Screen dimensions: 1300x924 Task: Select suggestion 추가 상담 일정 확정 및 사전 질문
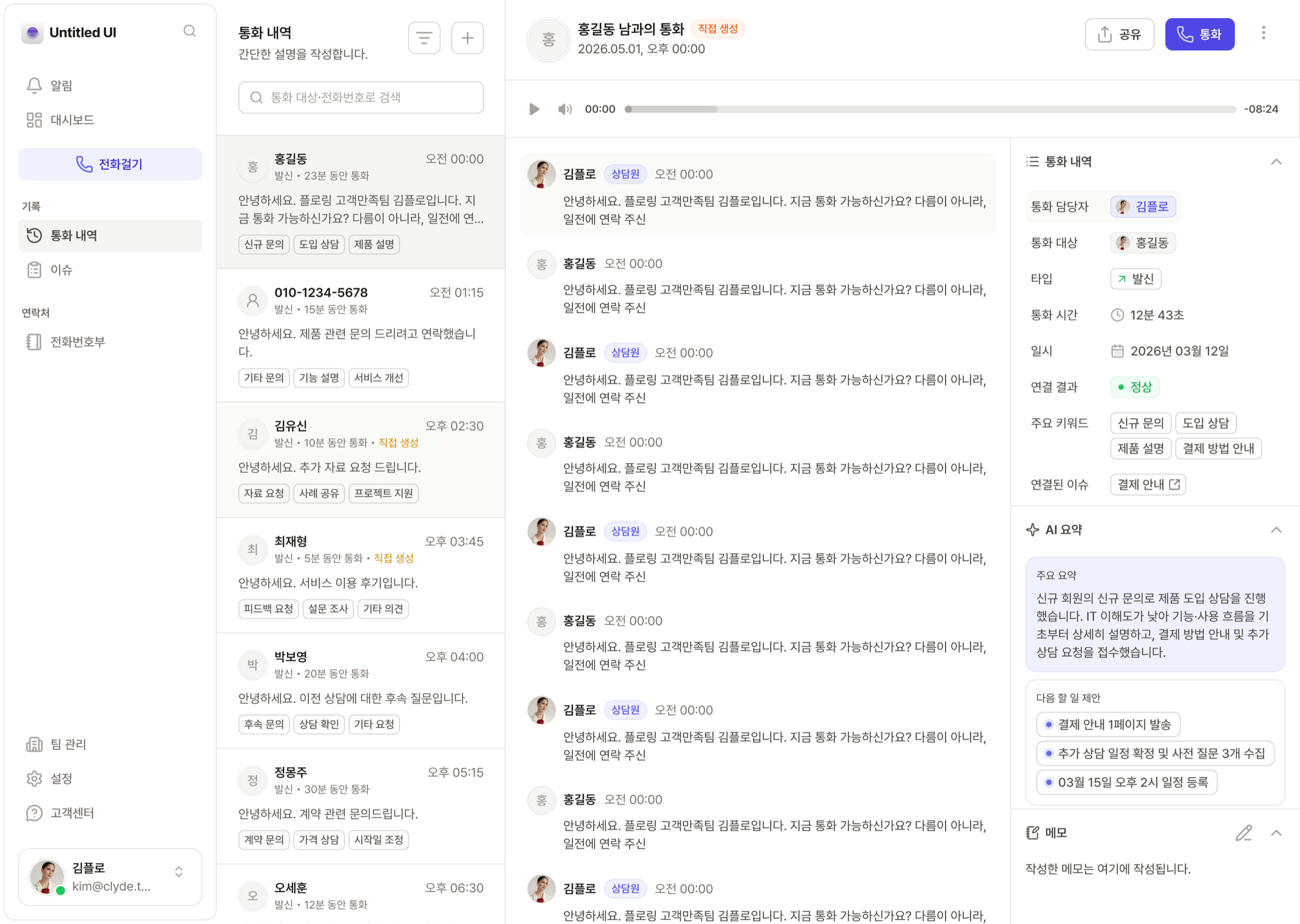[1155, 754]
